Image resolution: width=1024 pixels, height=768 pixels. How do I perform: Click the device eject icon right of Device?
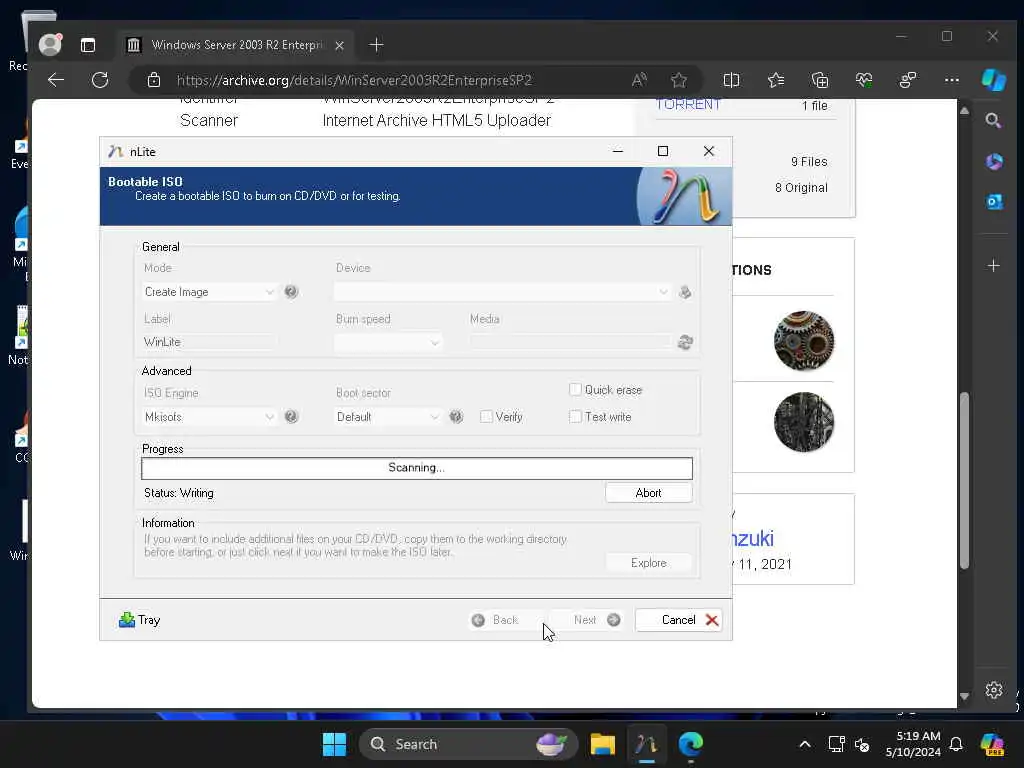pos(685,292)
